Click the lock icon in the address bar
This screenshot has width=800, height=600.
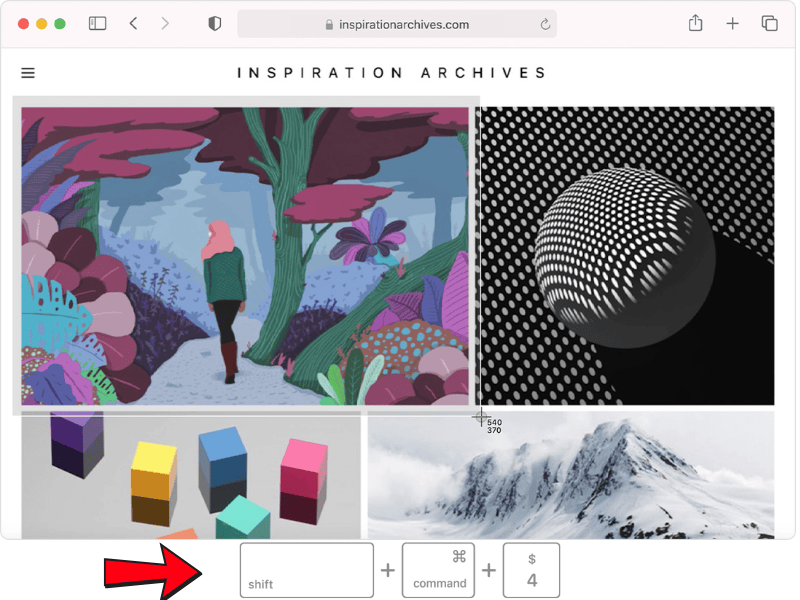328,25
